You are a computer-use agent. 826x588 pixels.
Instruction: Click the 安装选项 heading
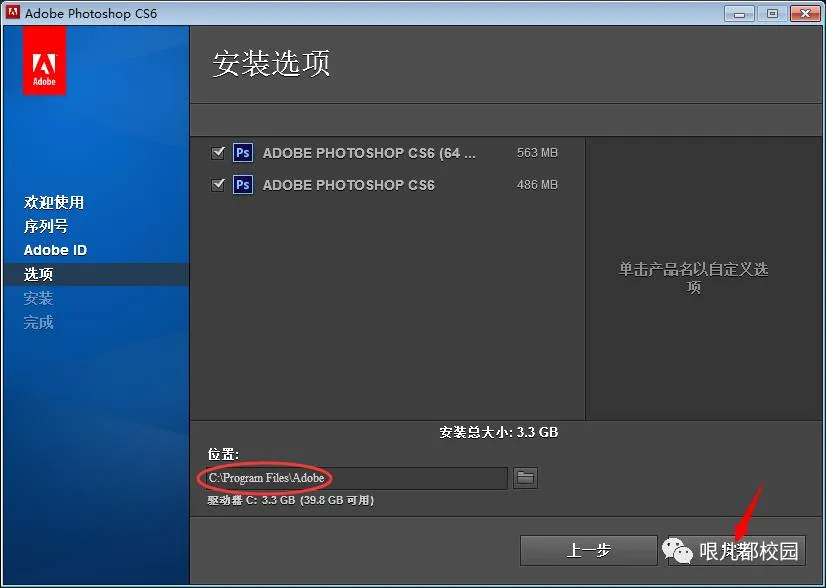pos(271,64)
